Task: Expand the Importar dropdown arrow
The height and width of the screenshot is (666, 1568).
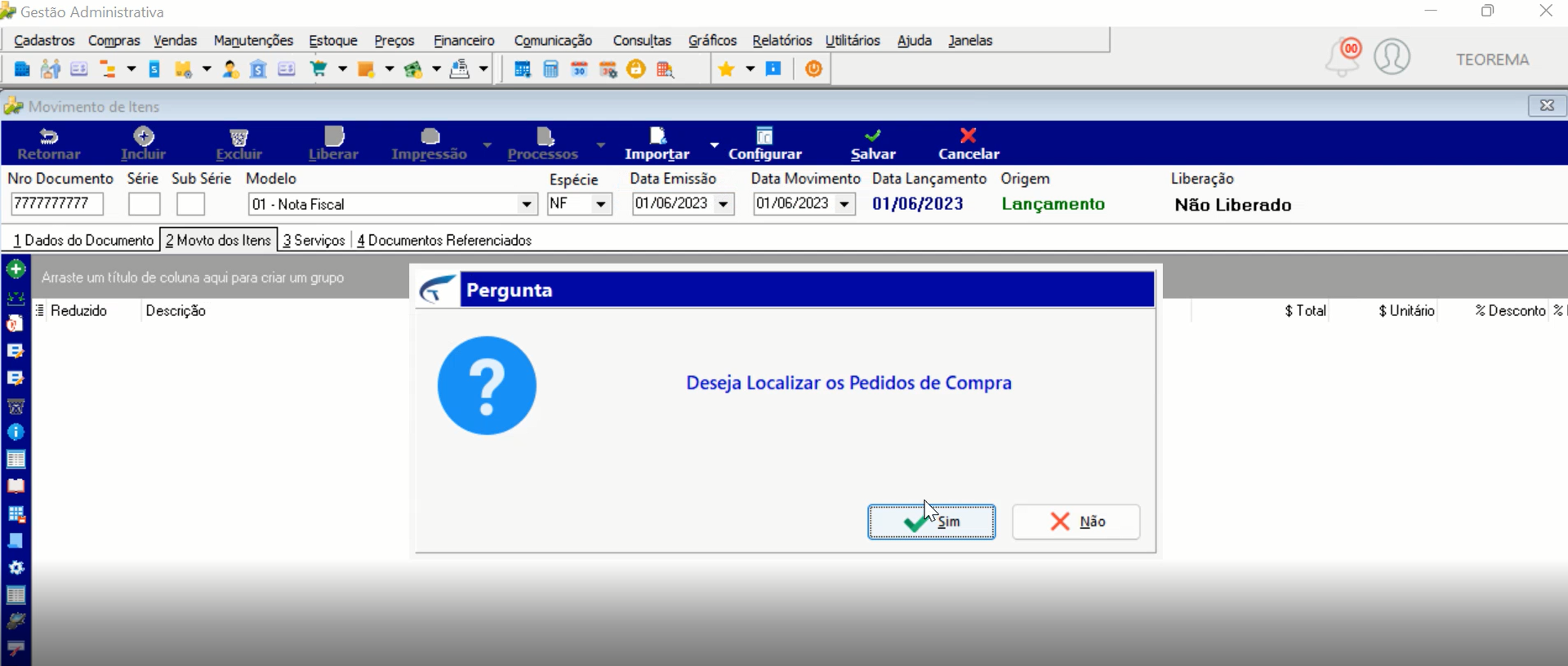Action: pyautogui.click(x=715, y=144)
